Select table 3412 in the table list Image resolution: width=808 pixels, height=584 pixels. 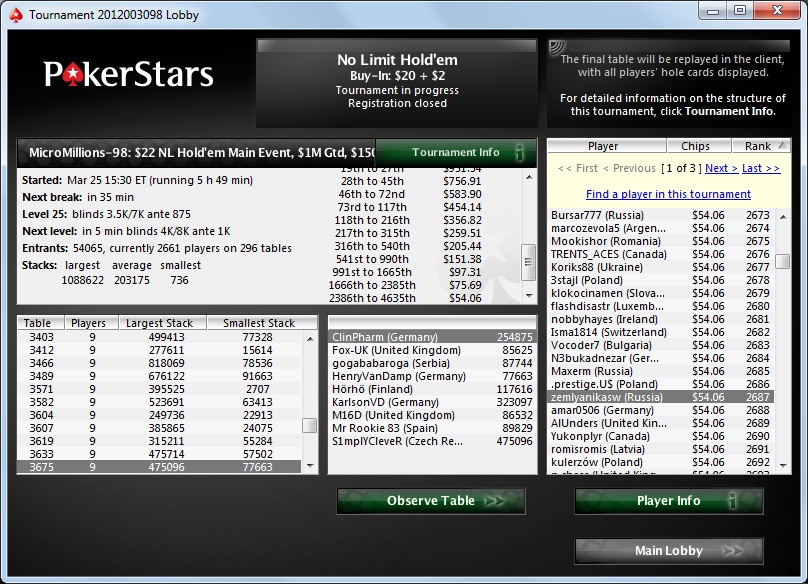(159, 350)
